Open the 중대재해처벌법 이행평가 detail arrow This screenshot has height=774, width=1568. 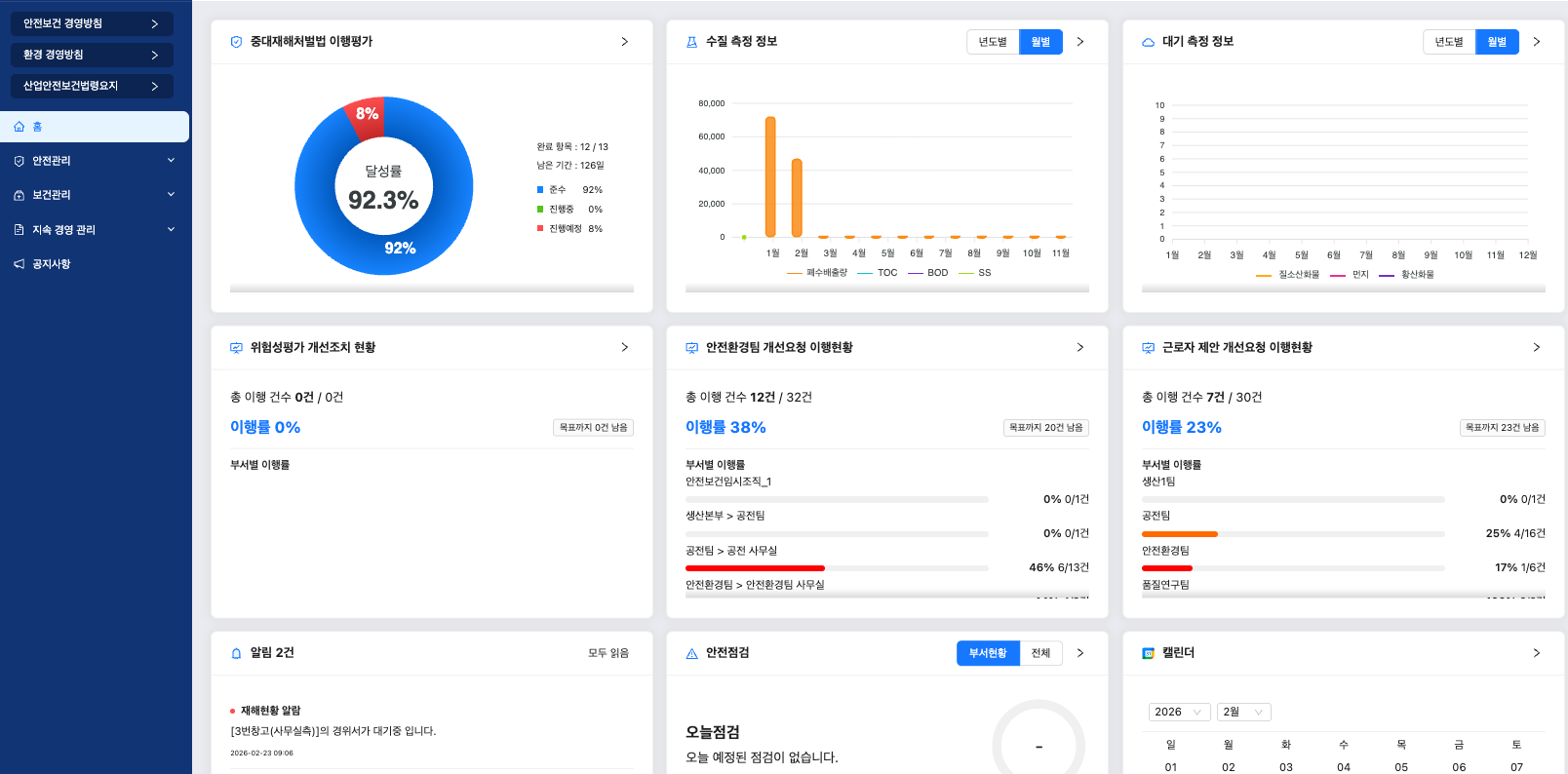pyautogui.click(x=624, y=42)
